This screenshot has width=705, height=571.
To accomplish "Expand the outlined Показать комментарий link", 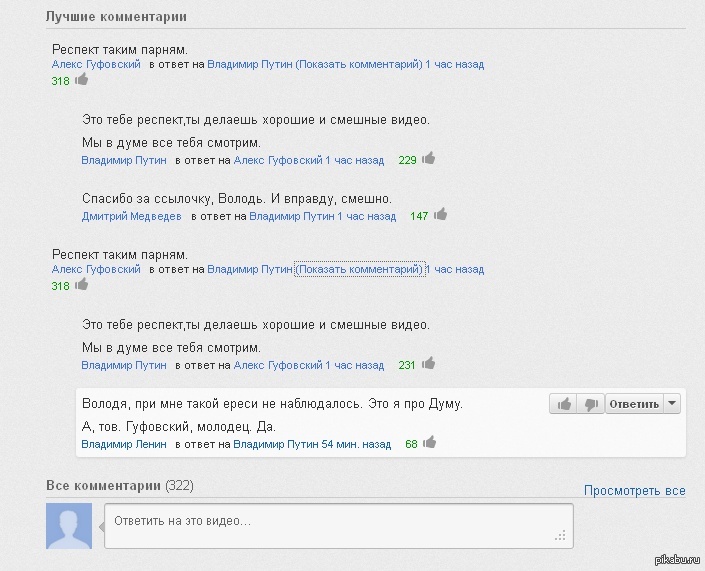I will point(359,269).
